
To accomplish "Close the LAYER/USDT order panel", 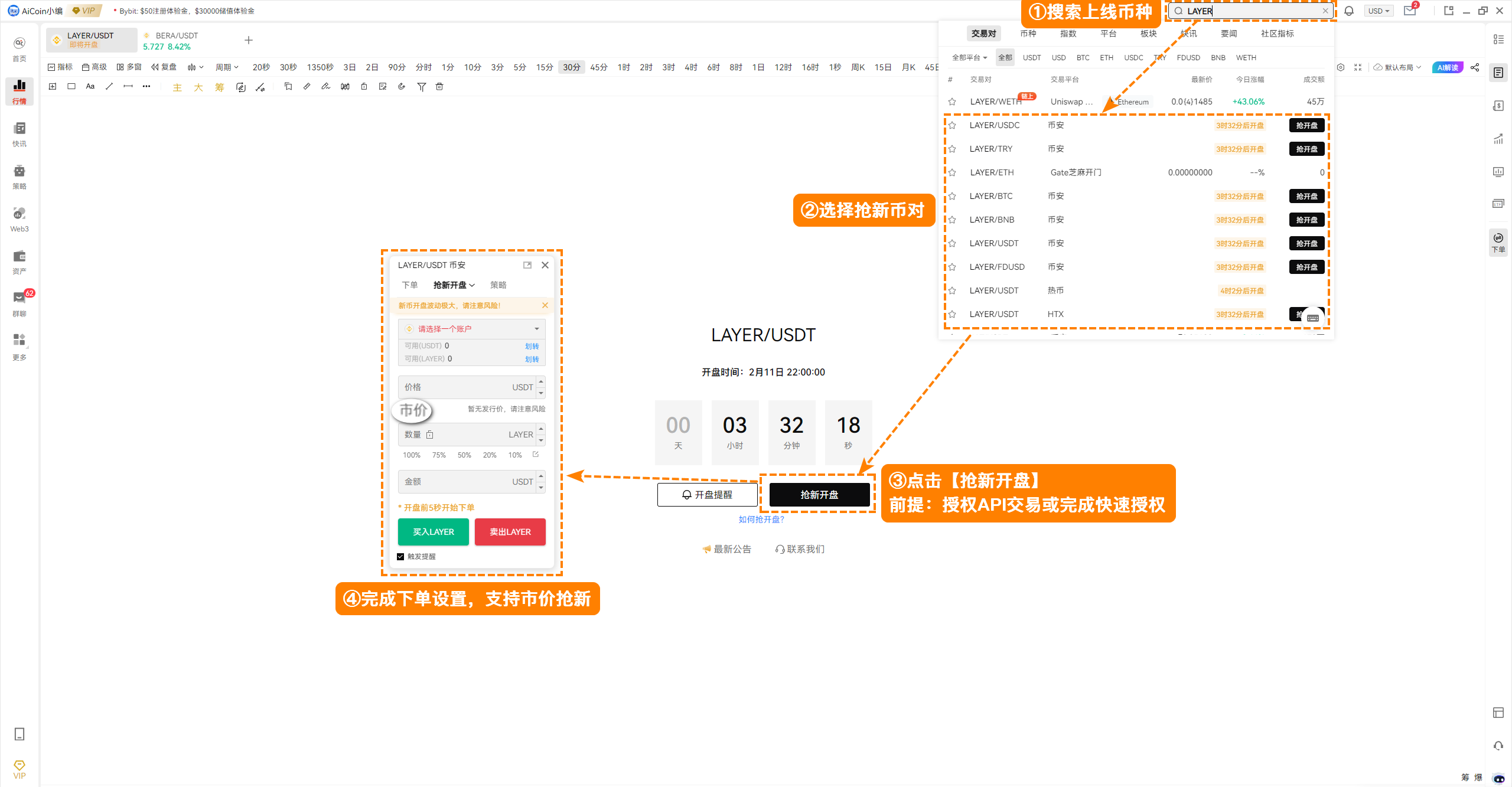I will [545, 265].
